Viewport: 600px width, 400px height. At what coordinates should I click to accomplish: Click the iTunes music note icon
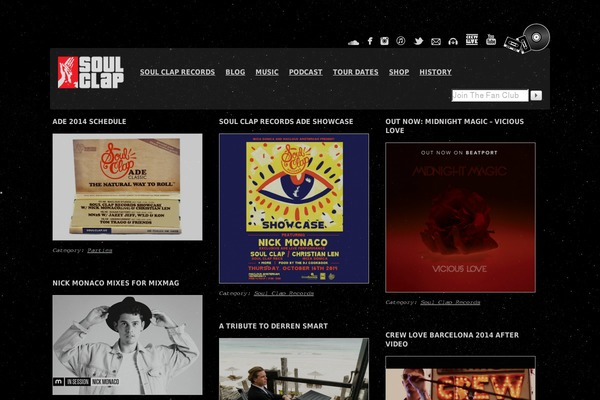point(401,41)
